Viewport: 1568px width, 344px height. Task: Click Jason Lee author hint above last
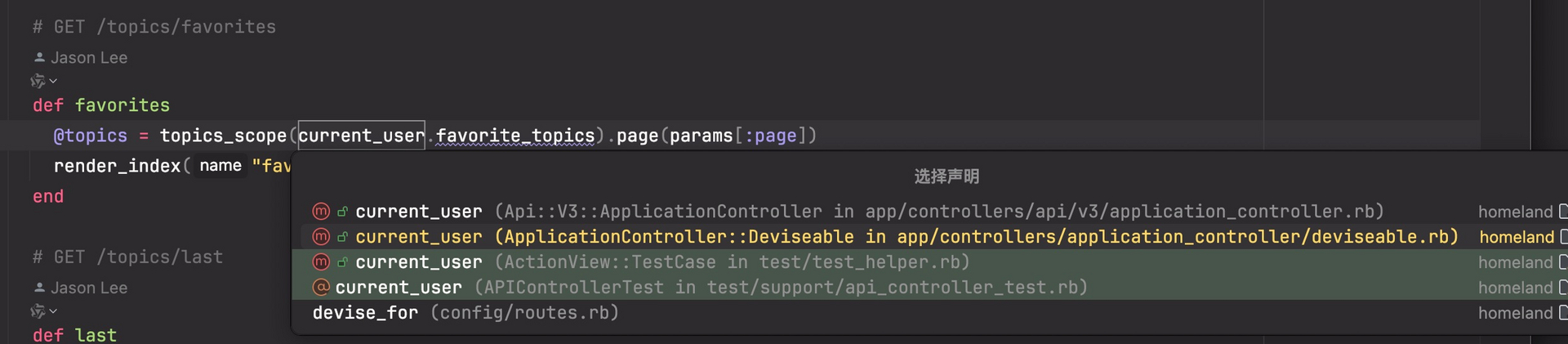[x=89, y=288]
